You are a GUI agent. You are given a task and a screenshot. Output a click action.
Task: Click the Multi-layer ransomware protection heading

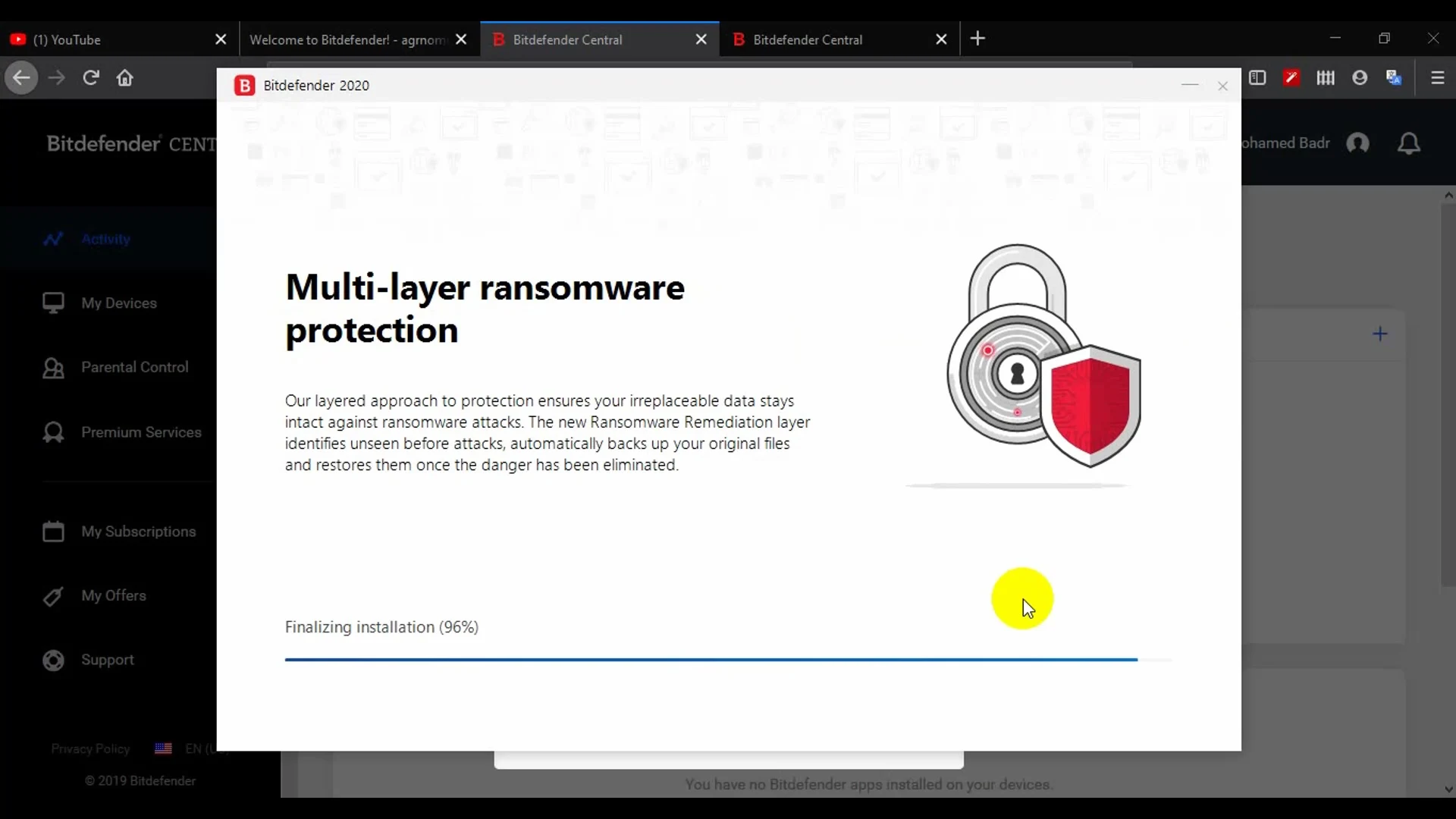[x=485, y=309]
